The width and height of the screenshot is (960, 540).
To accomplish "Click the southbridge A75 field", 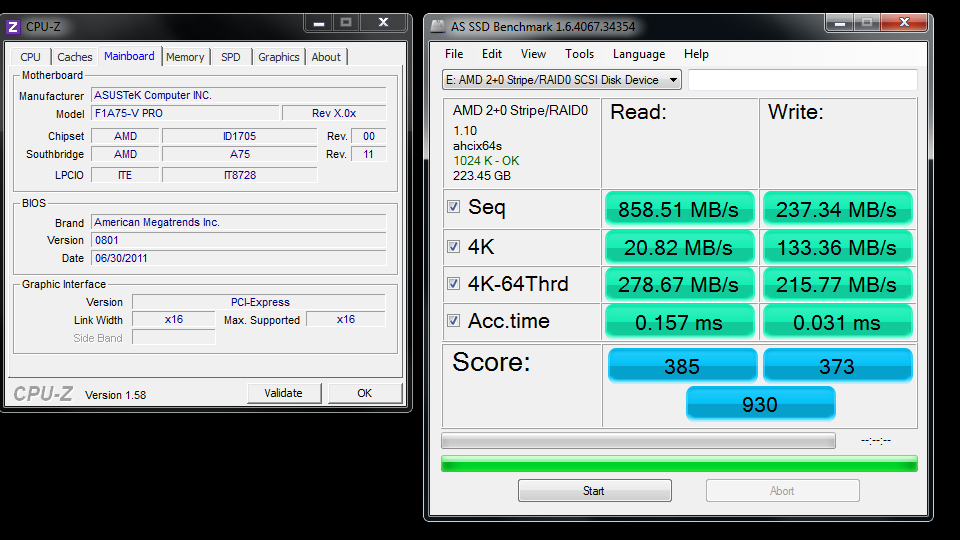I will pos(239,154).
